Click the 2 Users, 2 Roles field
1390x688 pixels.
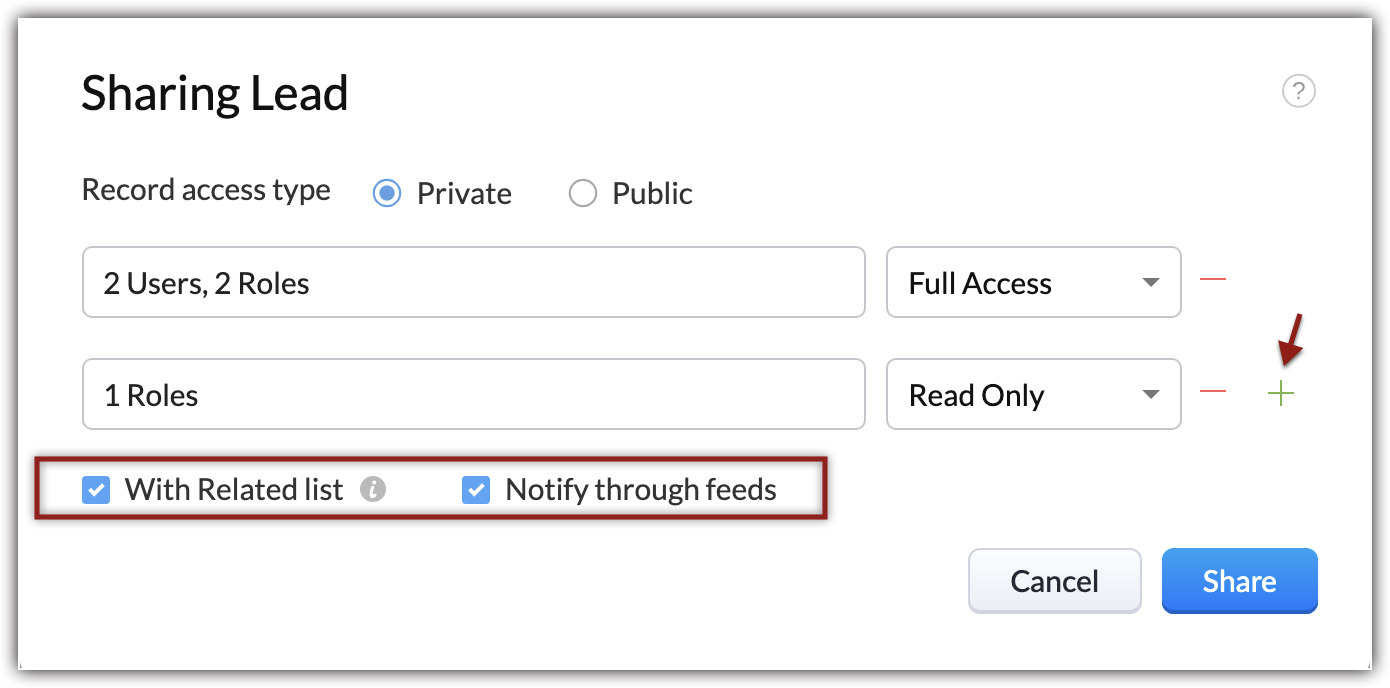click(473, 283)
